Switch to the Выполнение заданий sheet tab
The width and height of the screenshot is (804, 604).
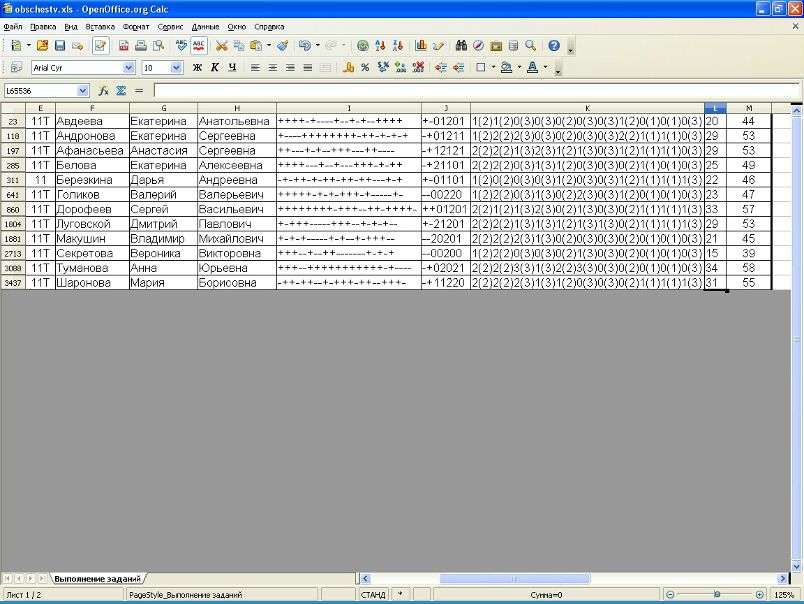[98, 579]
